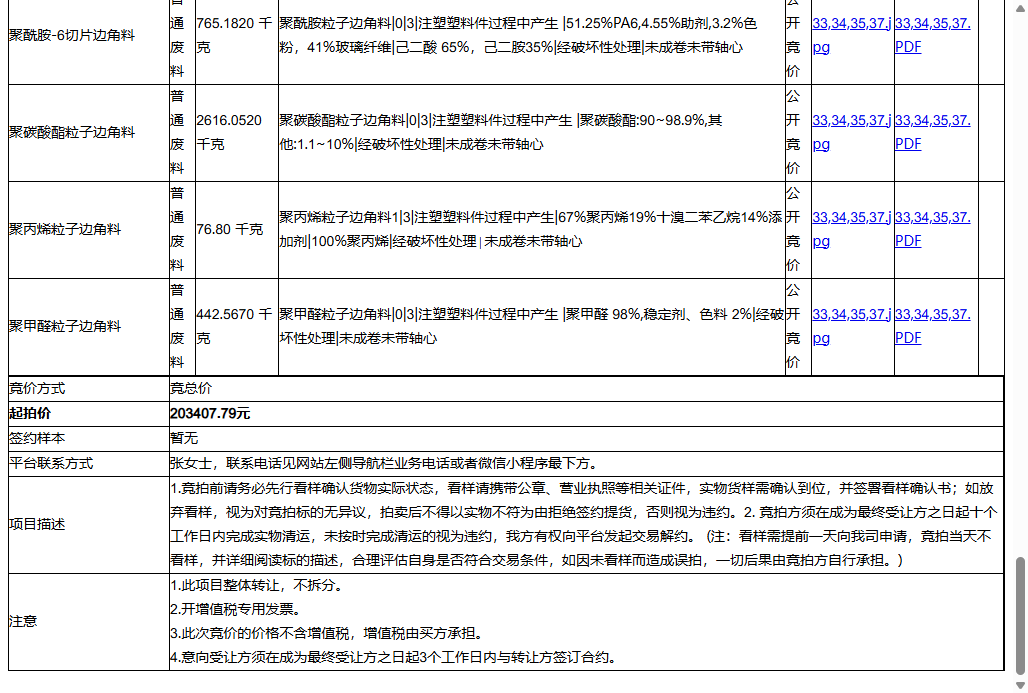Open the PDF link in 聚酰胺-6切片边角料 row
The height and width of the screenshot is (693, 1028).
933,35
